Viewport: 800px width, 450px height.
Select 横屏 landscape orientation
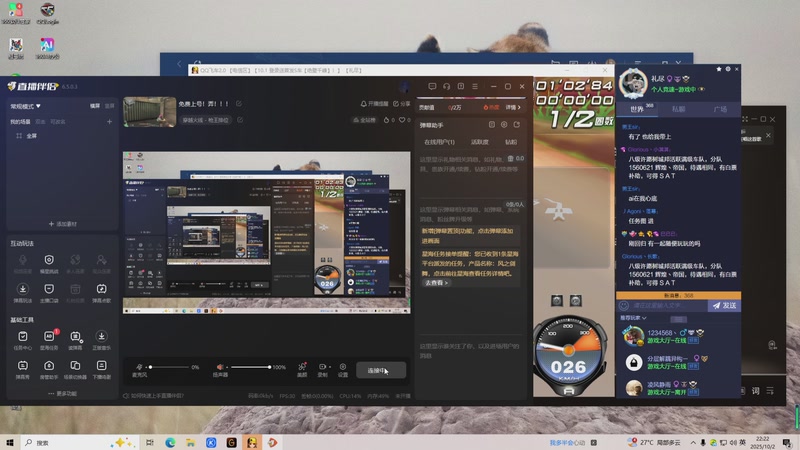tap(95, 106)
